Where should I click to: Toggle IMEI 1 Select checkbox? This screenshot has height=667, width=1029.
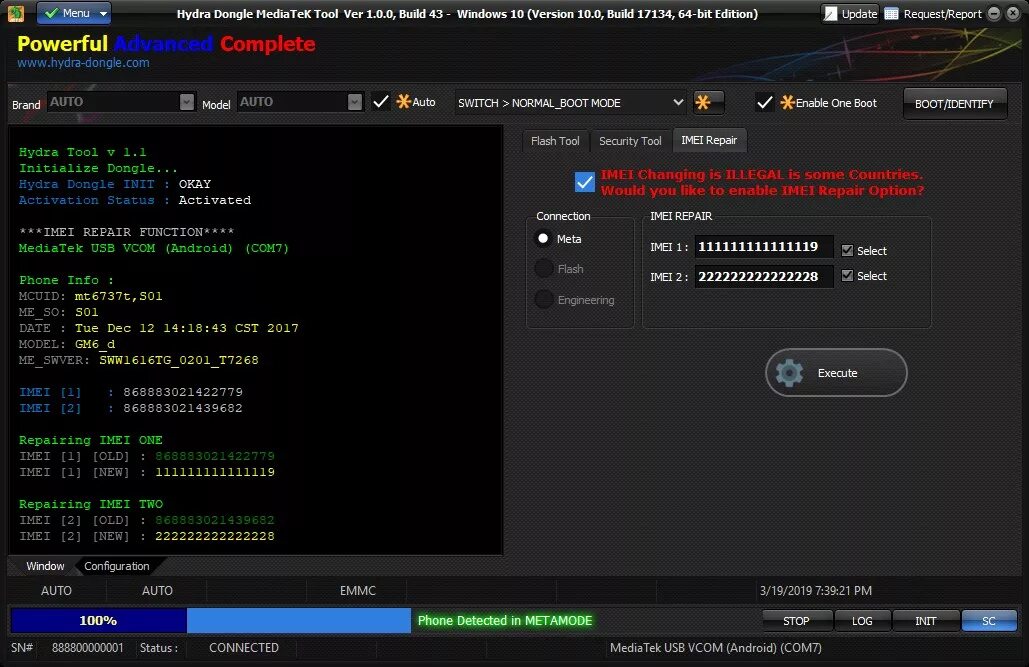click(x=847, y=250)
